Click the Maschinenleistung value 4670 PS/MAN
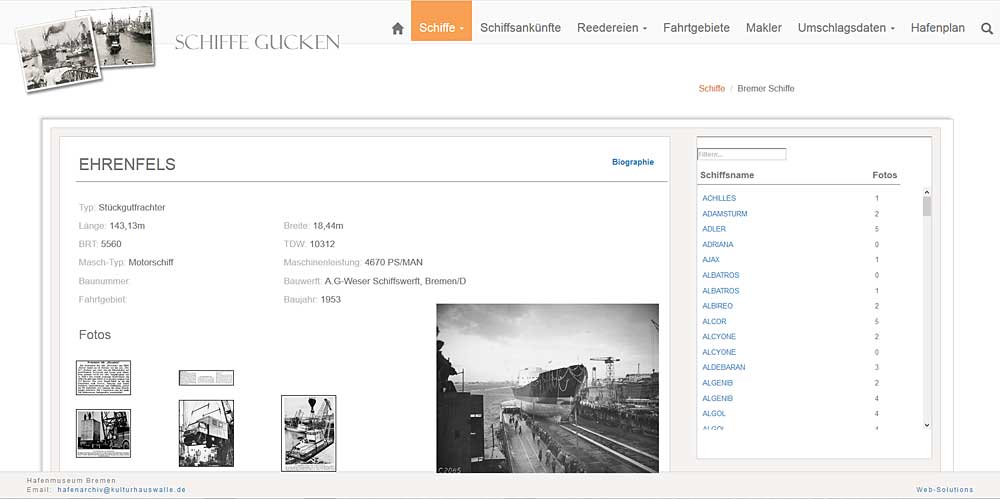This screenshot has width=1000, height=499. pos(393,262)
